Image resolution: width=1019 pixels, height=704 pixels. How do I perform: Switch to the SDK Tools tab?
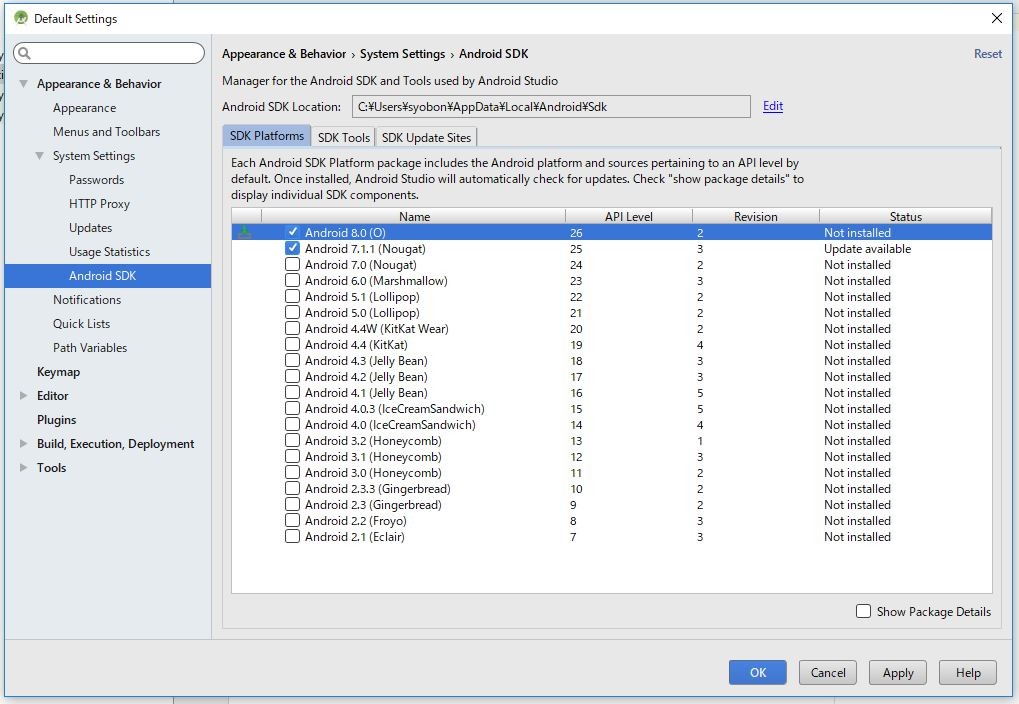(343, 137)
